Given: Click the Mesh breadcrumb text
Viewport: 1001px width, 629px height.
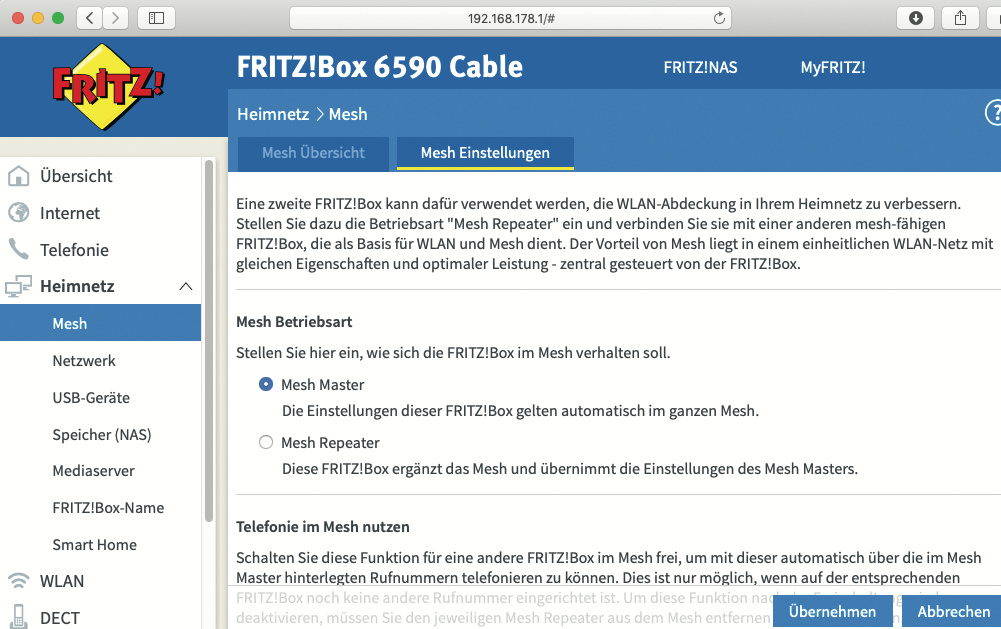Looking at the screenshot, I should click(348, 114).
